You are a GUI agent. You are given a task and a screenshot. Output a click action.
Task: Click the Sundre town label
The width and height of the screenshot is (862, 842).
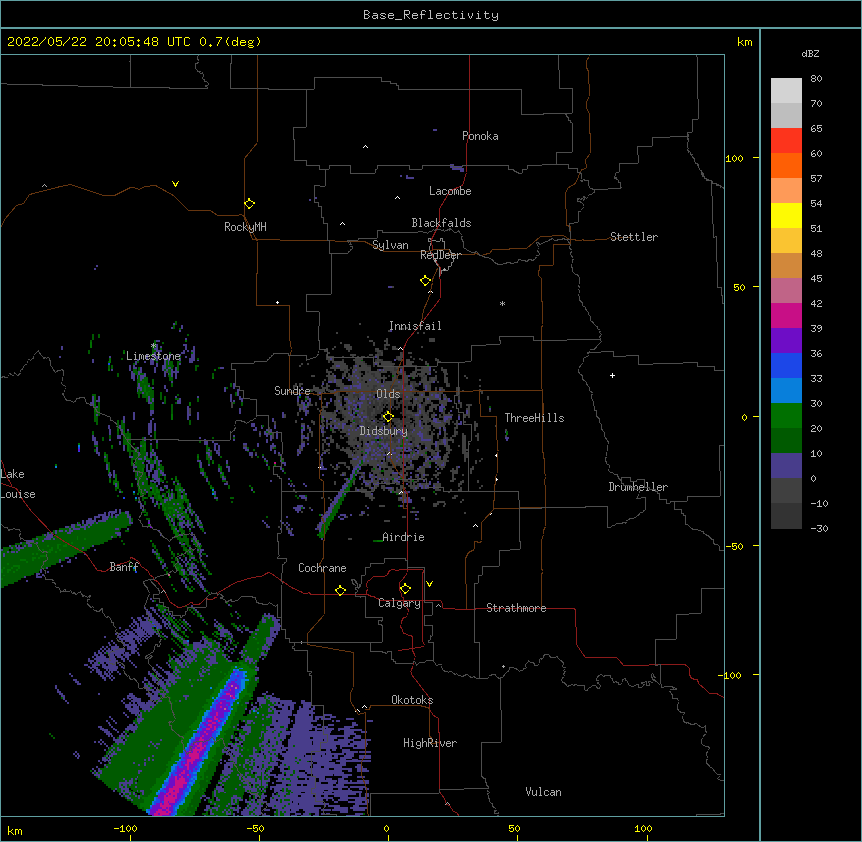pos(292,391)
